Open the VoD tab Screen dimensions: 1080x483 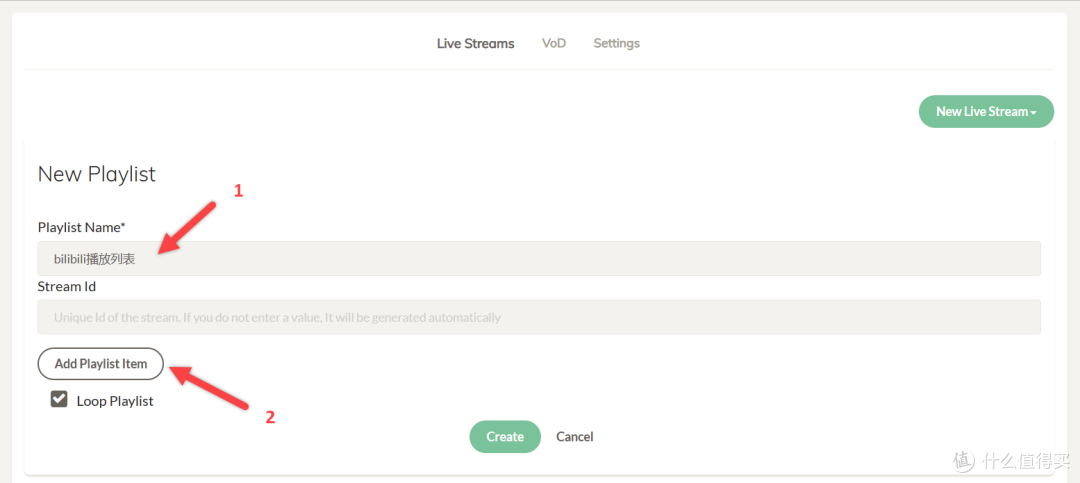554,44
